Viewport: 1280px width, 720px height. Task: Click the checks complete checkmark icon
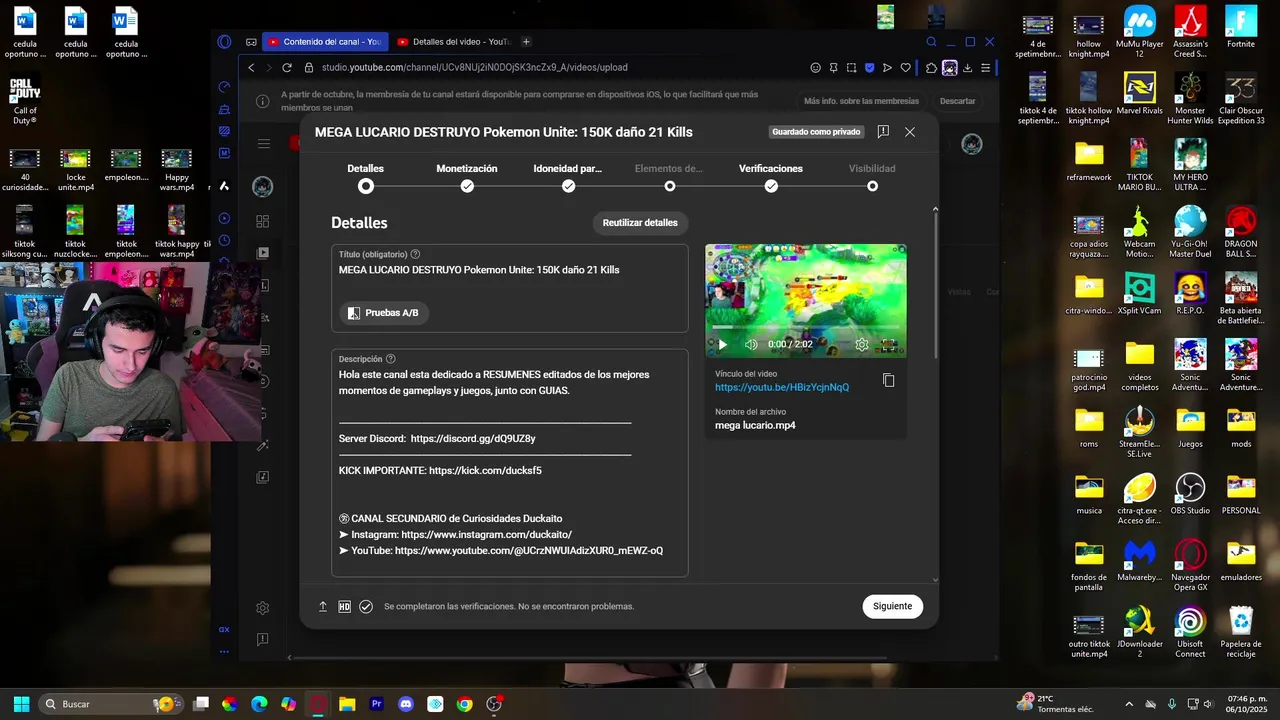(366, 606)
